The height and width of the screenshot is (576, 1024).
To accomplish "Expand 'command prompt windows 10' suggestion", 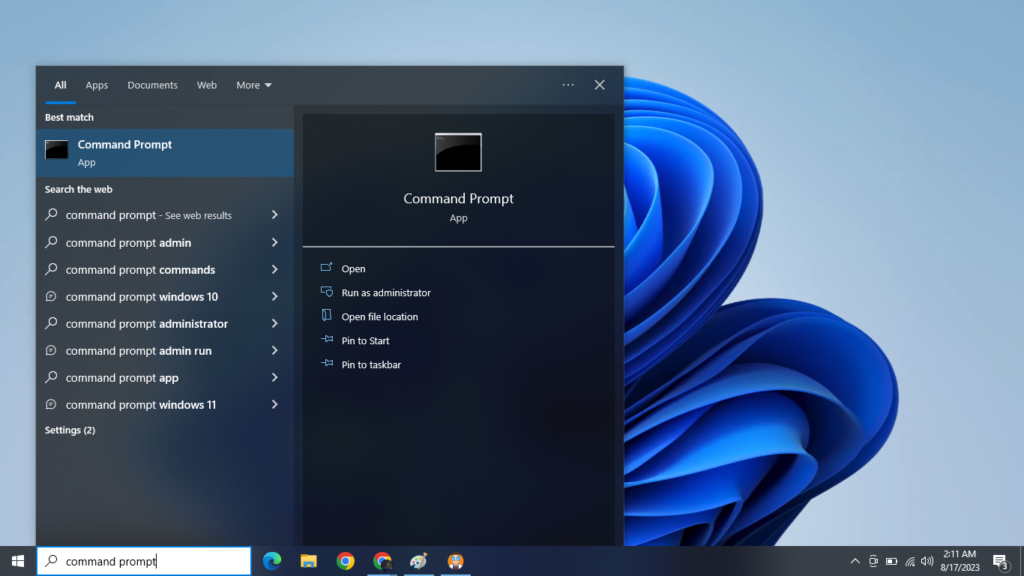I will tap(277, 296).
